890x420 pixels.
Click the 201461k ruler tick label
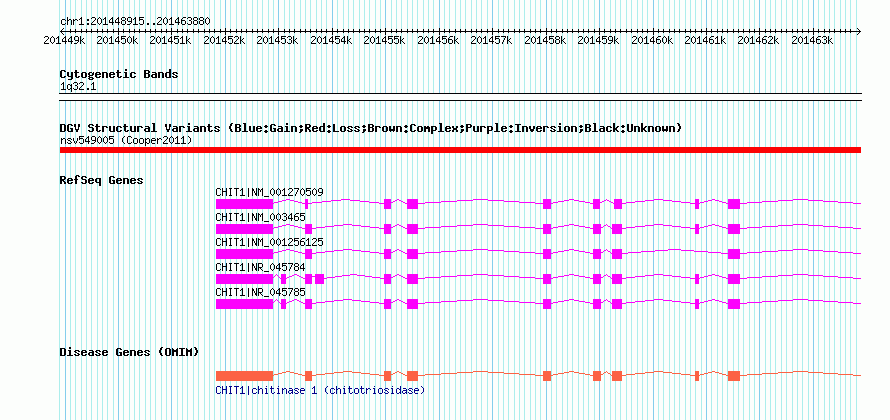706,40
